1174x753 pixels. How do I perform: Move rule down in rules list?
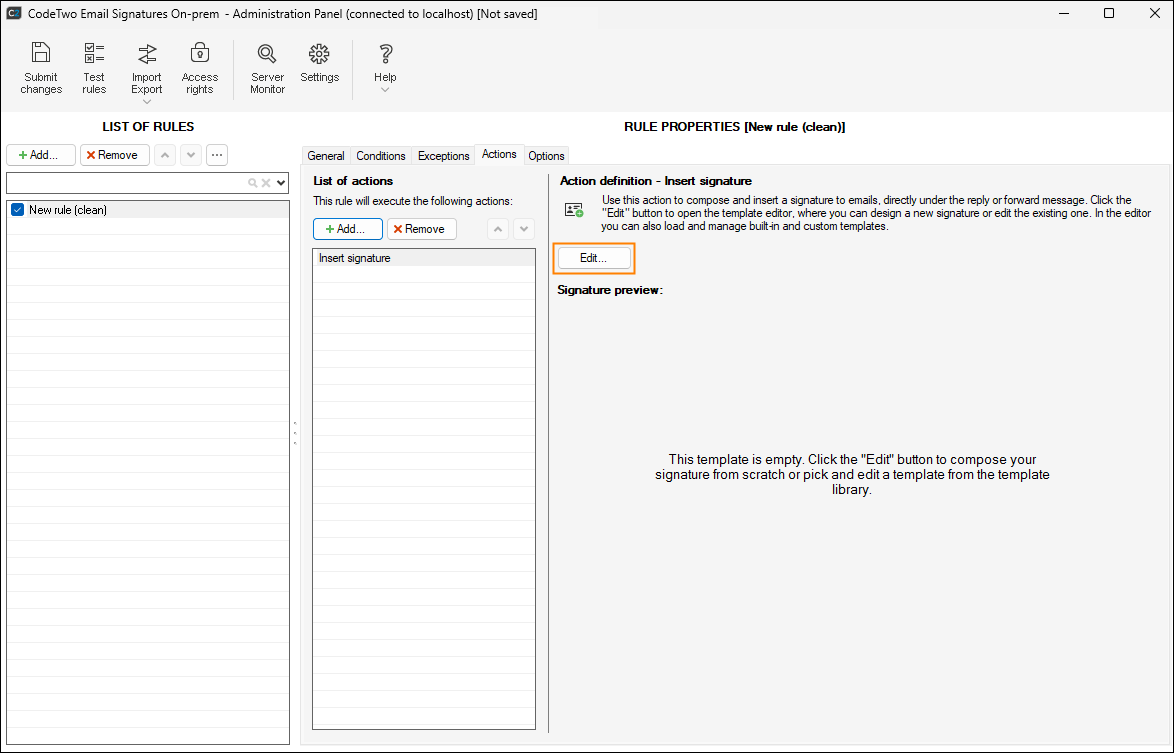coord(191,155)
